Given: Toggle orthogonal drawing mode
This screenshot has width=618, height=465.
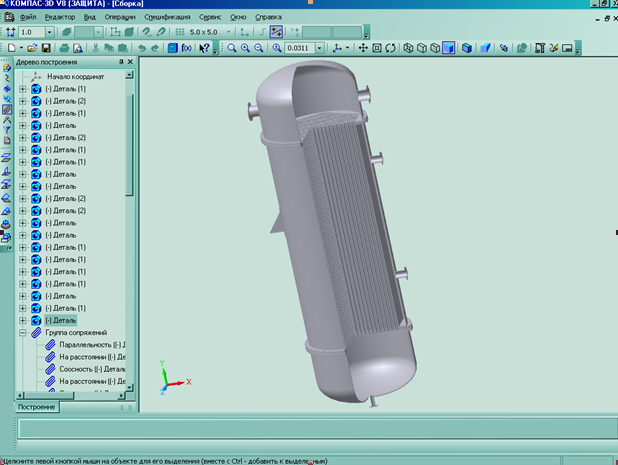Looking at the screenshot, I should click(262, 32).
